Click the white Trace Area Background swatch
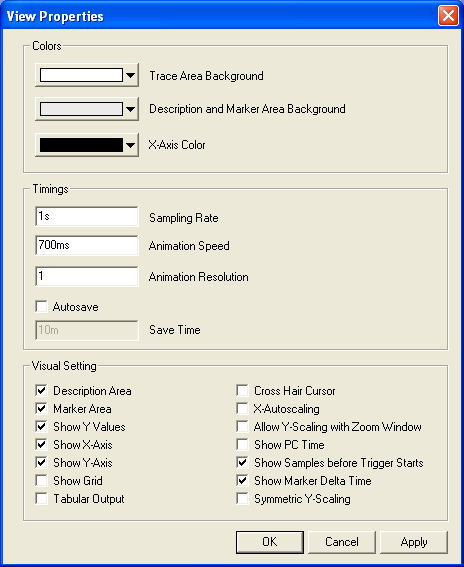 tap(81, 75)
